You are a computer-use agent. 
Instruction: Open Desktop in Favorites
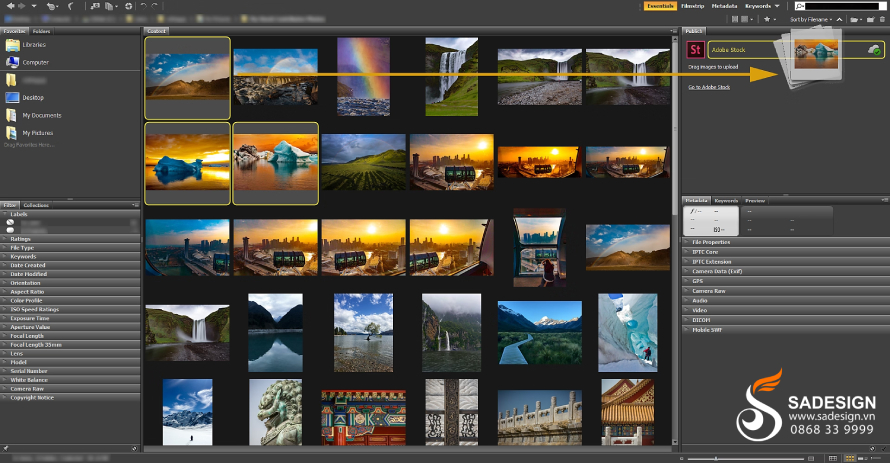tap(24, 98)
